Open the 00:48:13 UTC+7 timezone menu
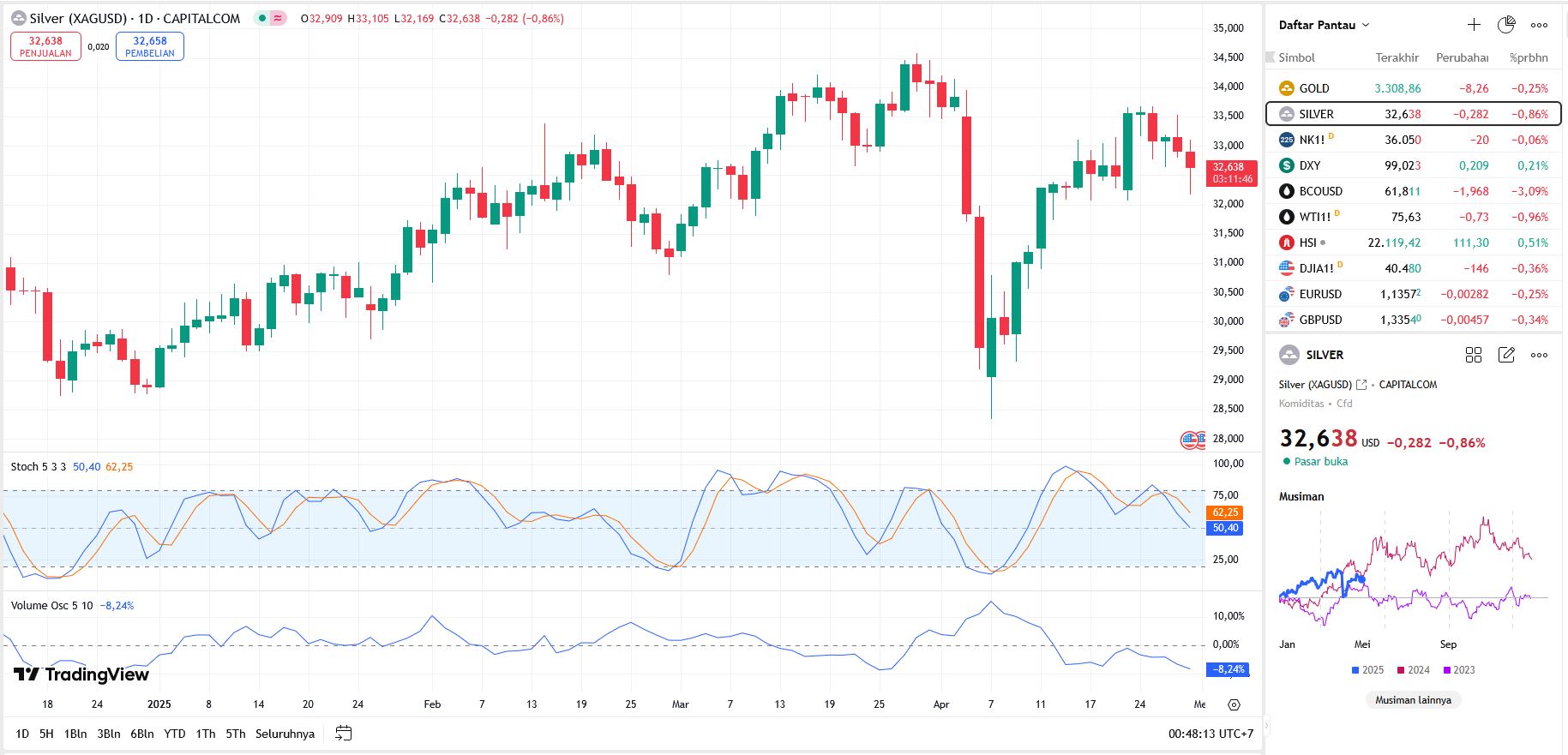1568x755 pixels. point(1211,734)
